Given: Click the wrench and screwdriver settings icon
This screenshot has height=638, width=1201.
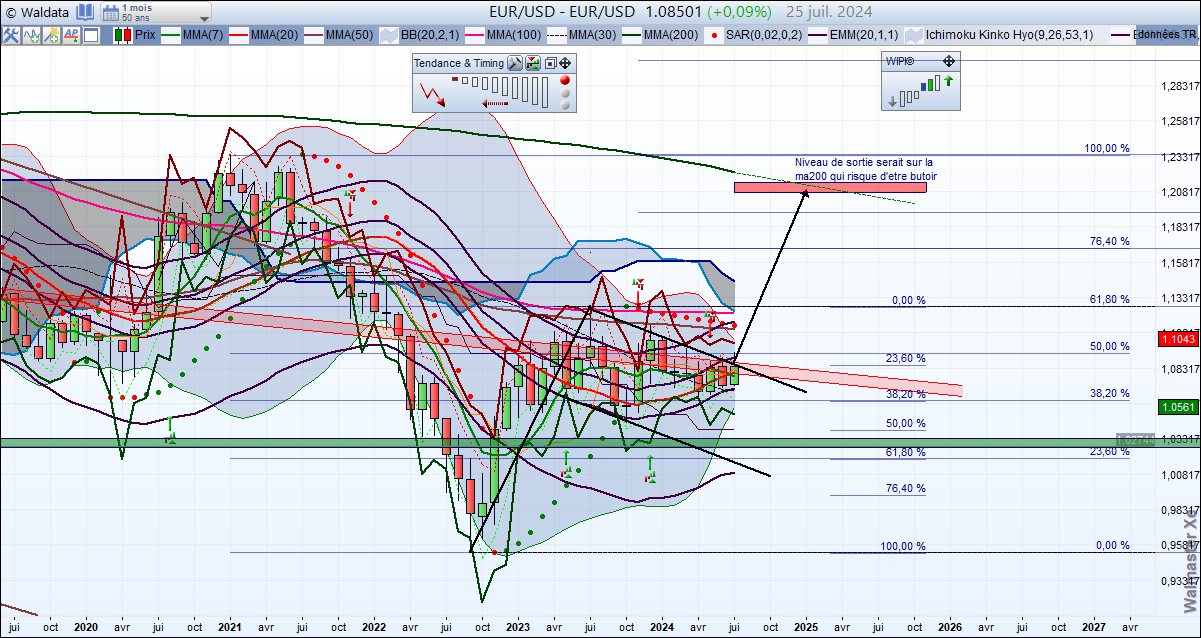Looking at the screenshot, I should (12, 35).
